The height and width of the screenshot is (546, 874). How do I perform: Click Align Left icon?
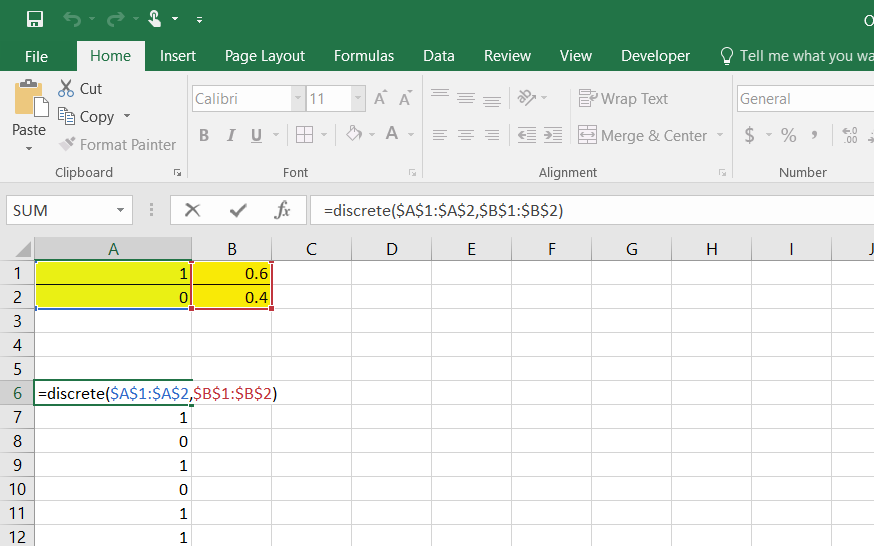tap(440, 135)
